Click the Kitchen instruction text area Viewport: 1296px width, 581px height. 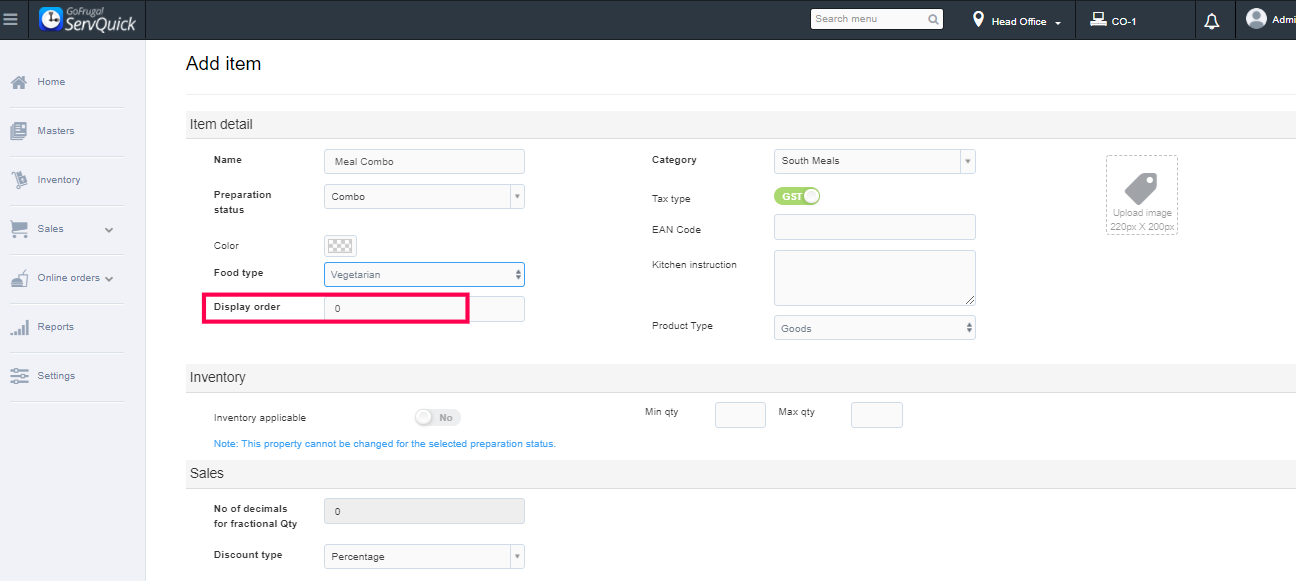click(x=874, y=277)
